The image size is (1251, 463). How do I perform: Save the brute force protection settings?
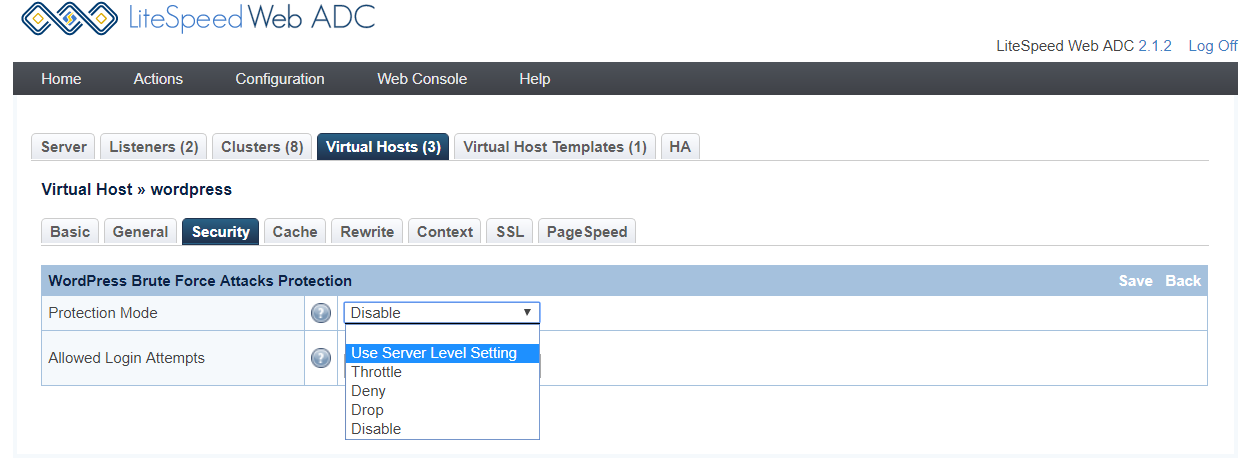click(x=1135, y=281)
